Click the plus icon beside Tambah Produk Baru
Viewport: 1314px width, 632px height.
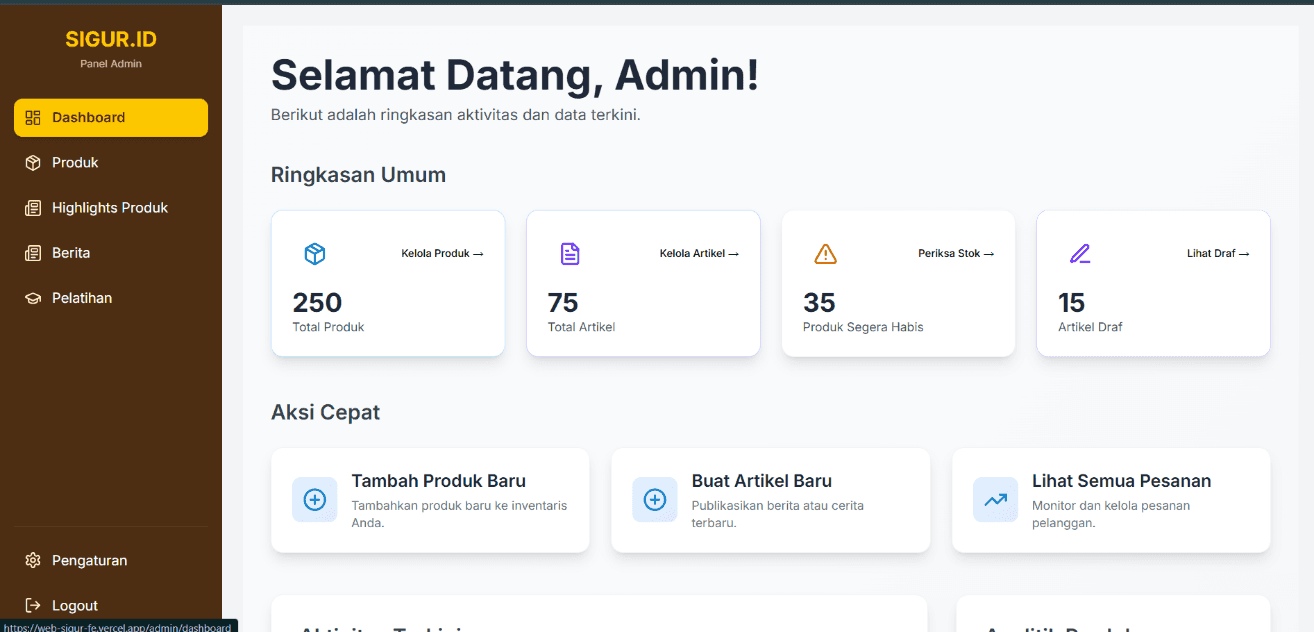point(314,499)
